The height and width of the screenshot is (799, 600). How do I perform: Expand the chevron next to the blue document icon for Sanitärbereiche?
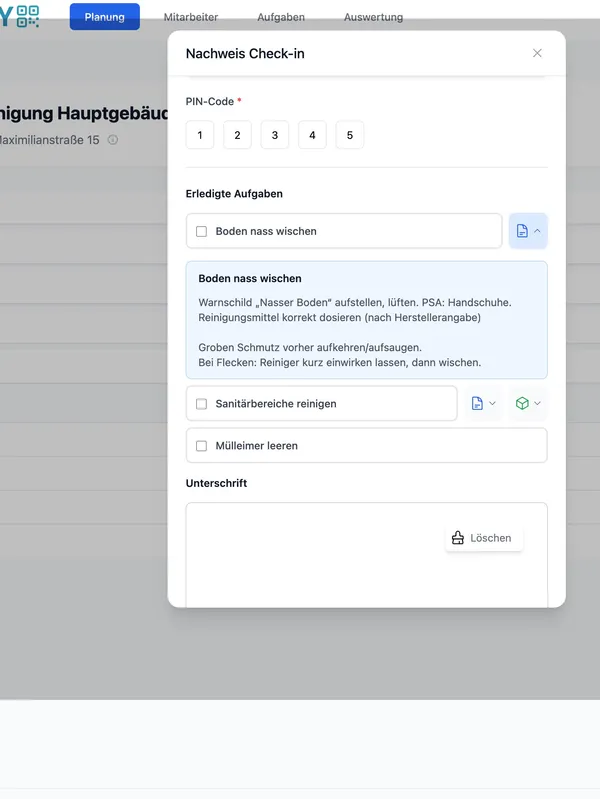(x=492, y=404)
